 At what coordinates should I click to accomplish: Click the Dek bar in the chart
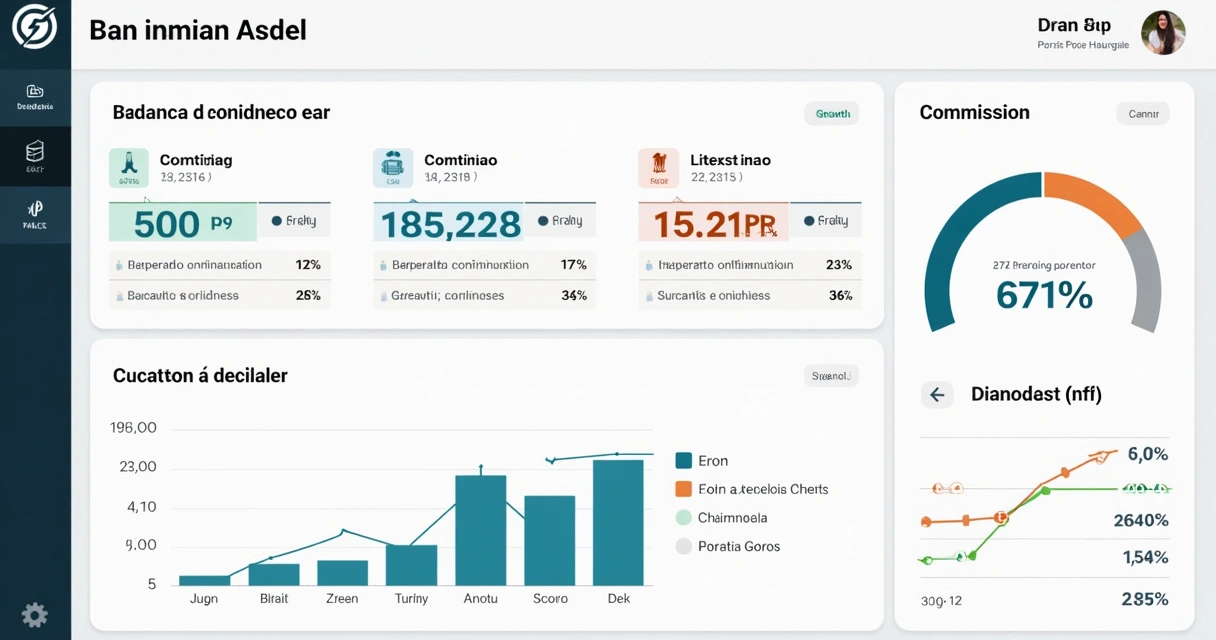coord(618,522)
